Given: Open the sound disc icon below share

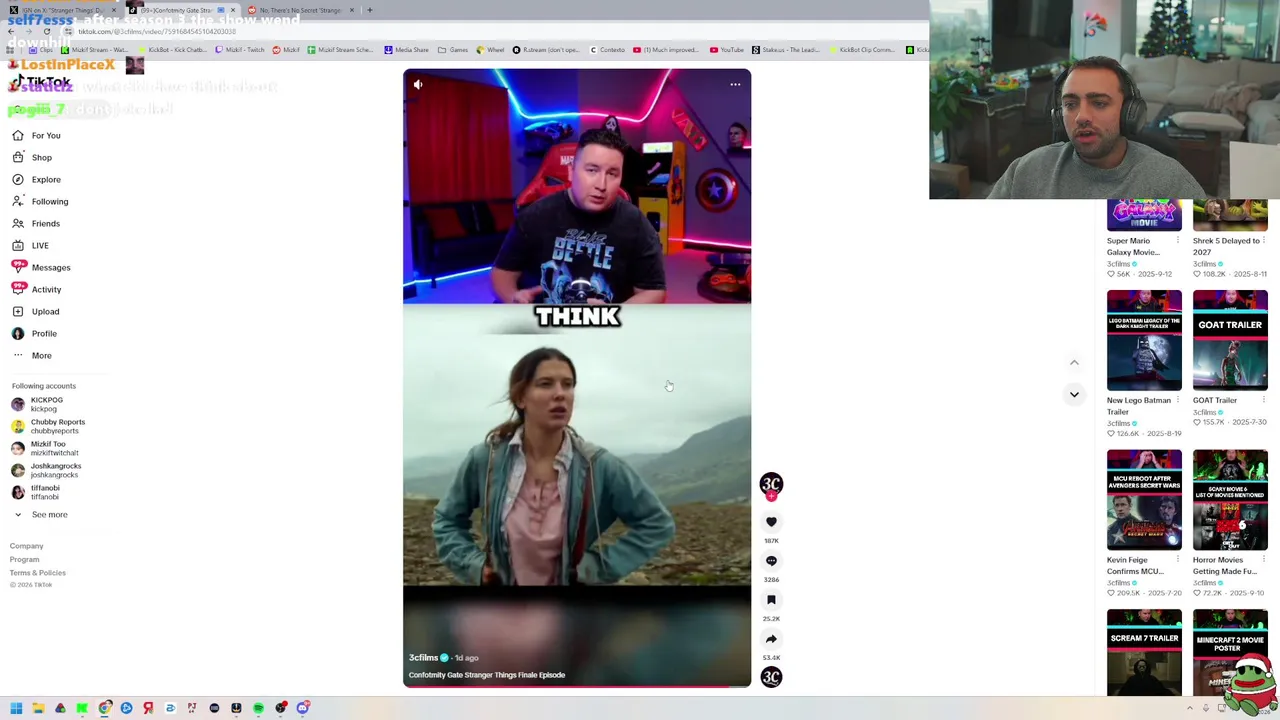Looking at the screenshot, I should click(771, 677).
